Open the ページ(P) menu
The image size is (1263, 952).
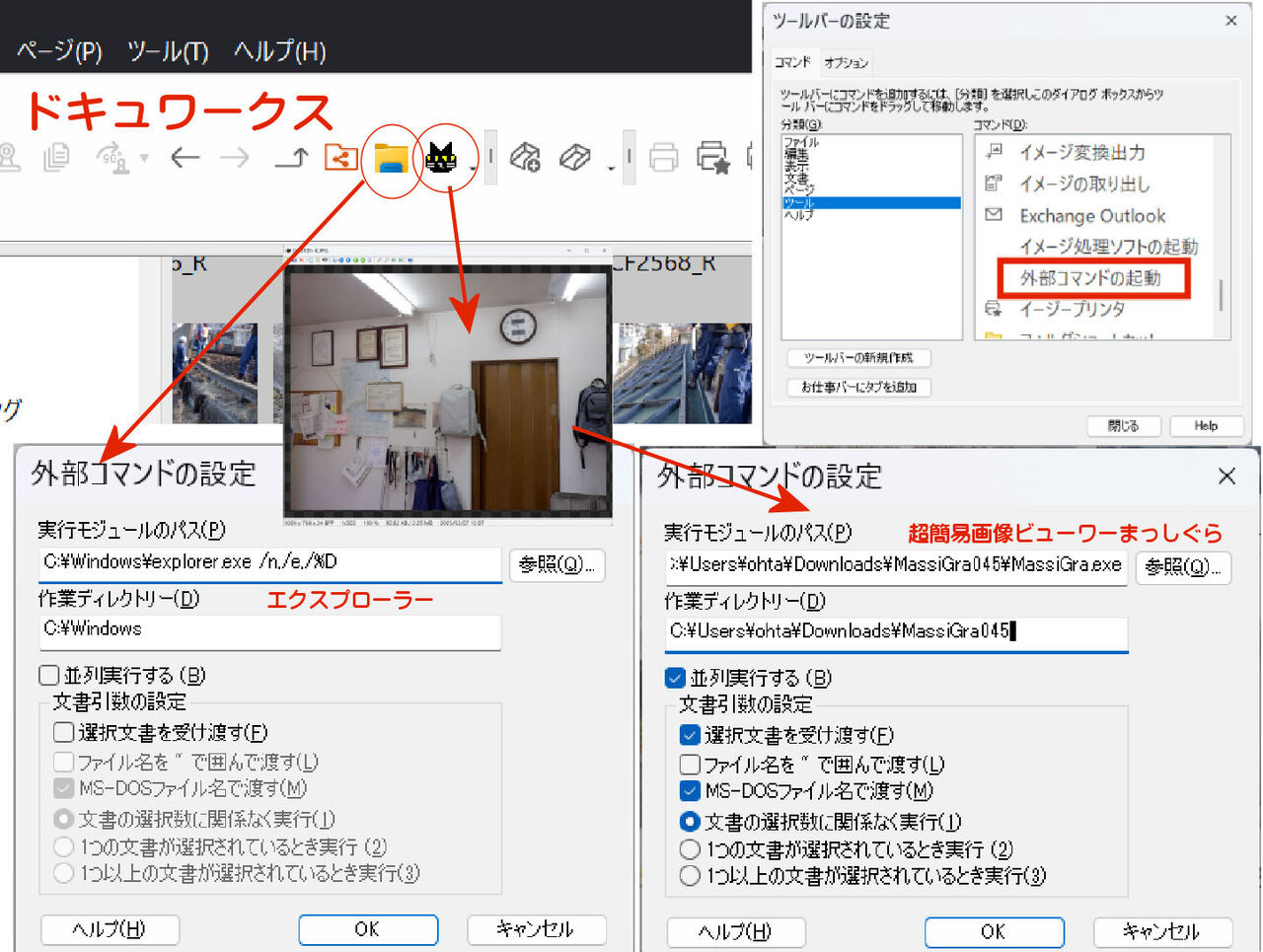pyautogui.click(x=59, y=51)
